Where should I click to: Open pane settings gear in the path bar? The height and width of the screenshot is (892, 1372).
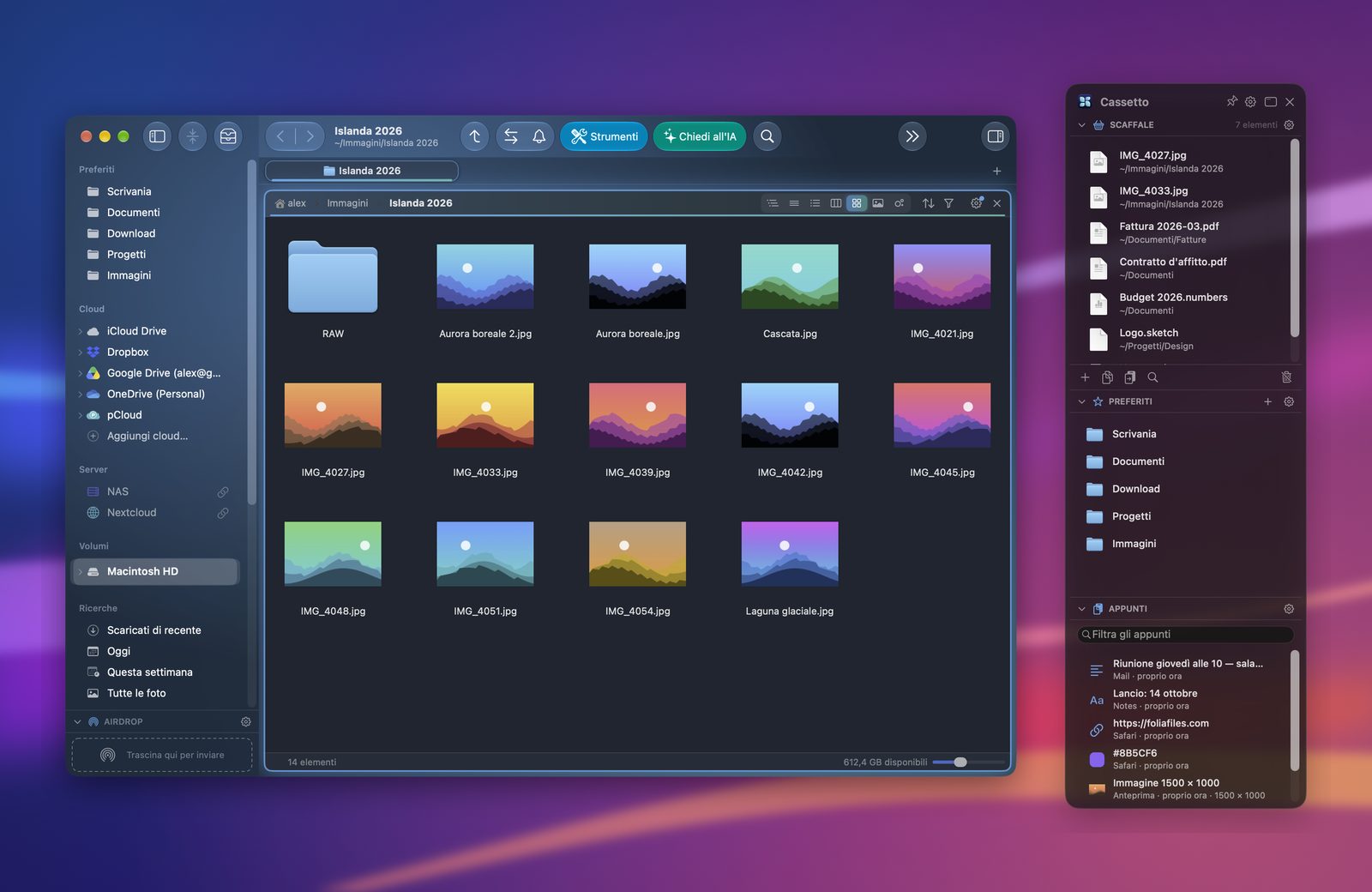[x=976, y=203]
